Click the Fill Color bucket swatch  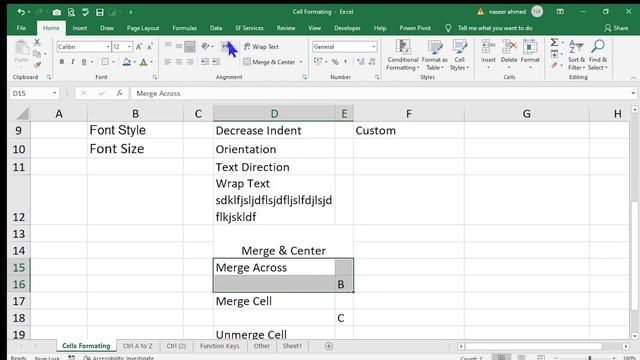coord(127,62)
